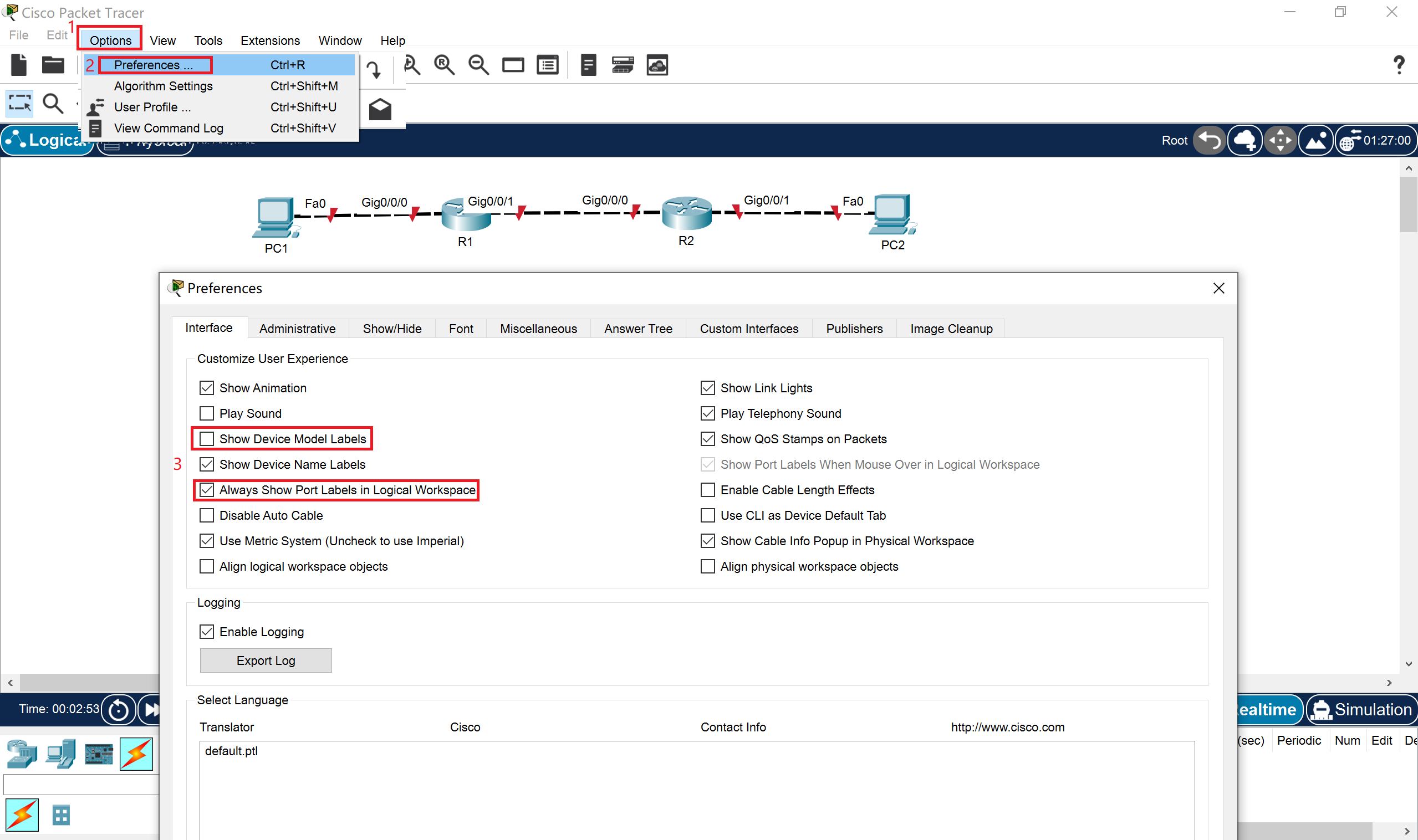Uncheck Always Show Port Labels in Logical Workspace
The height and width of the screenshot is (840, 1418).
pos(207,490)
